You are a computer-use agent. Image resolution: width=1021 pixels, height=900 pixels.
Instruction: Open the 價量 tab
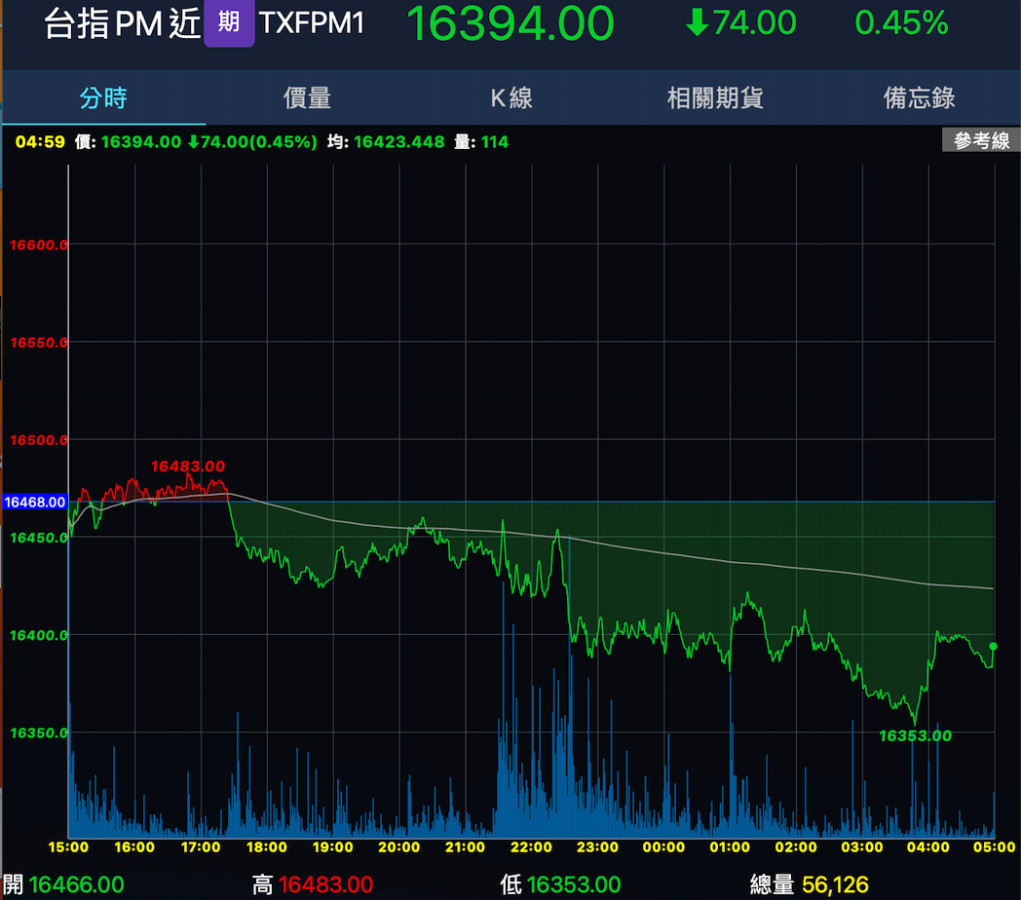[307, 98]
